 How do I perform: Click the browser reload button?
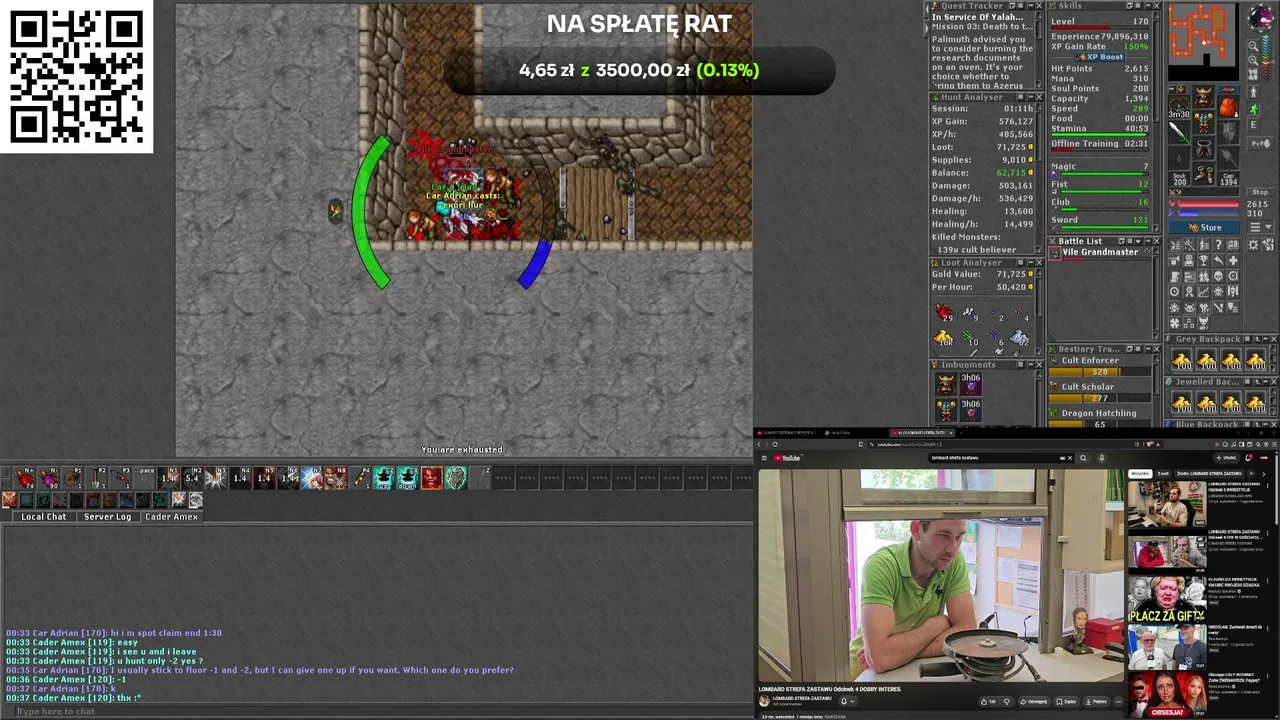click(x=775, y=444)
